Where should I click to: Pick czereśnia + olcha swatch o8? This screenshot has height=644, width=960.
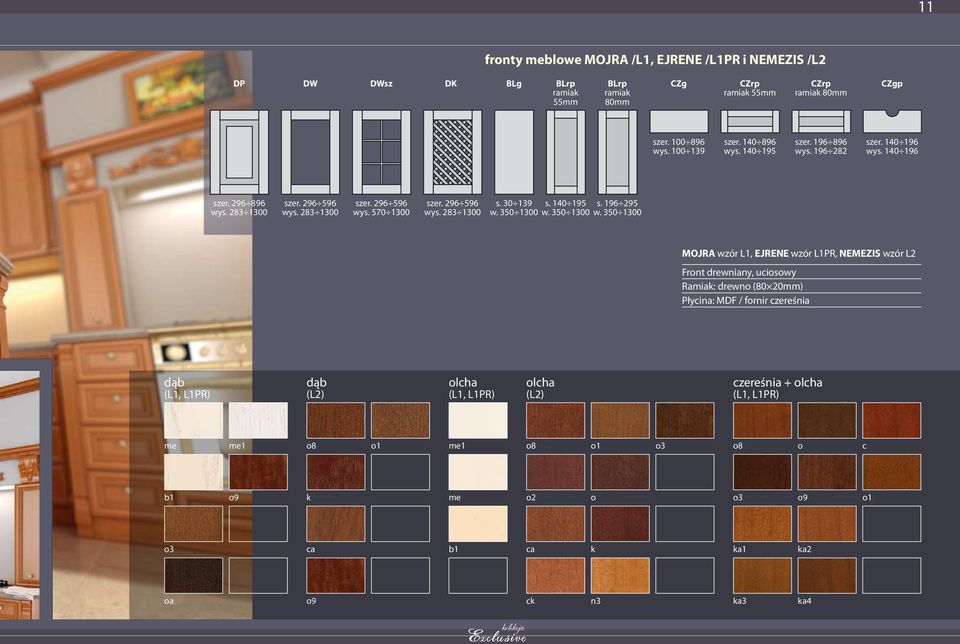(x=762, y=421)
